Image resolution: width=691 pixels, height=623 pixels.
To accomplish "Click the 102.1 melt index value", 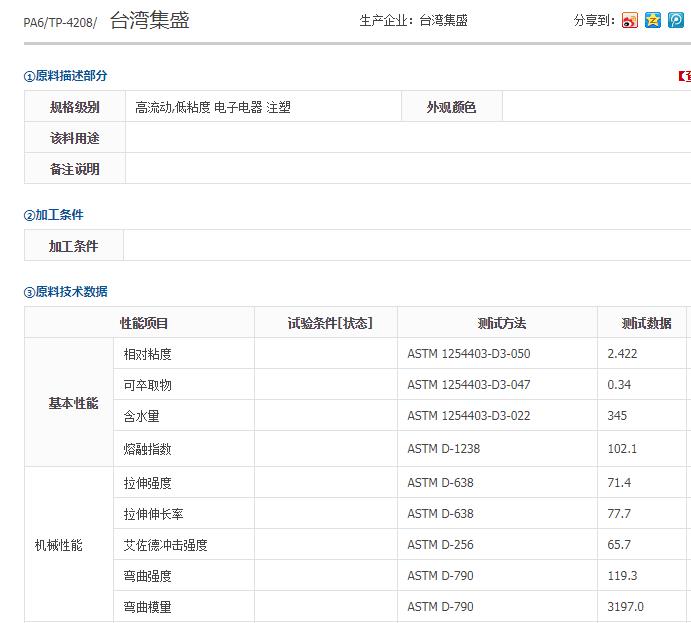I will [622, 449].
